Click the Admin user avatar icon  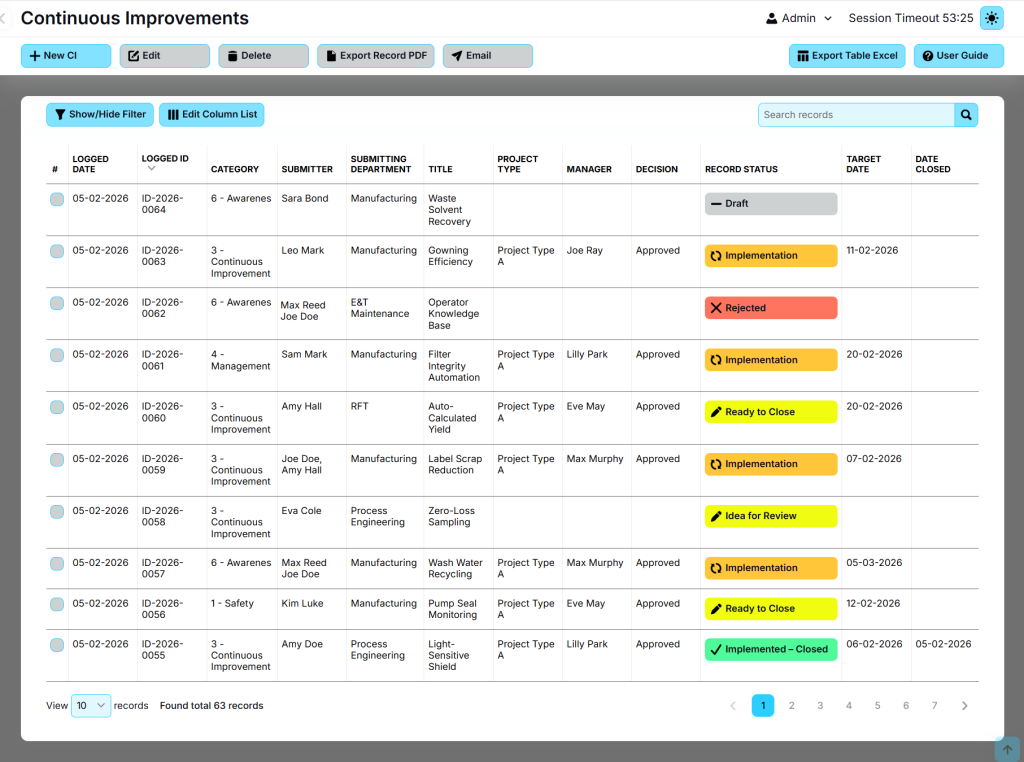[771, 18]
